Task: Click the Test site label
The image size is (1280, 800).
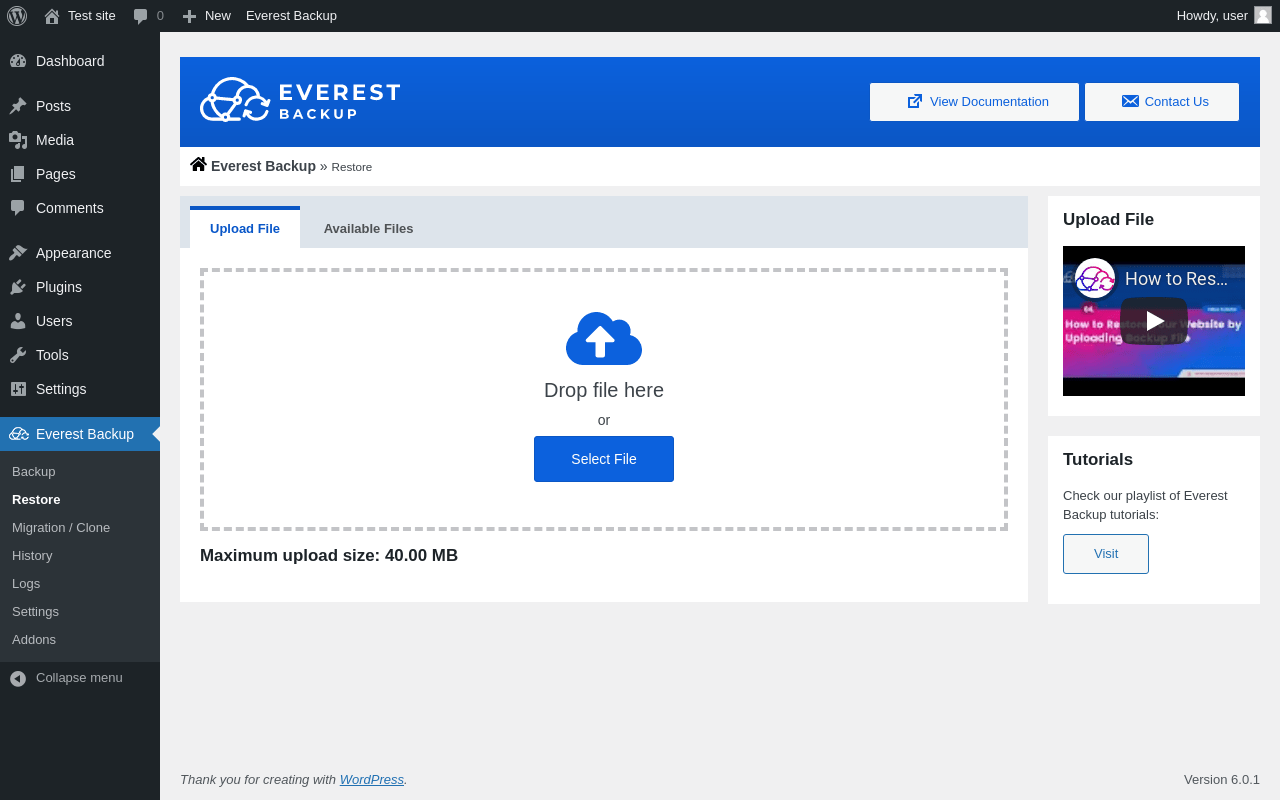Action: tap(92, 16)
